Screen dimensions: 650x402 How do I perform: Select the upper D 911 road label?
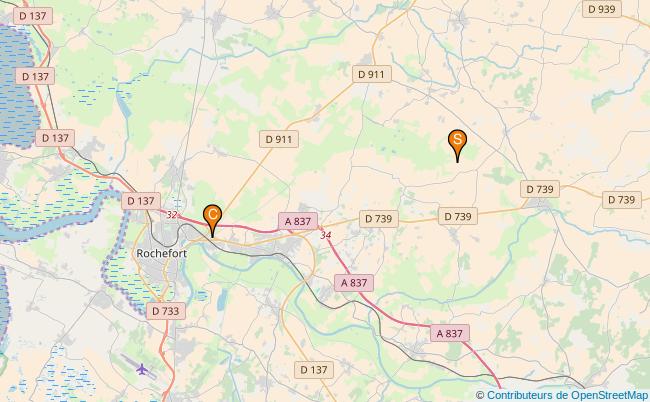pyautogui.click(x=371, y=74)
